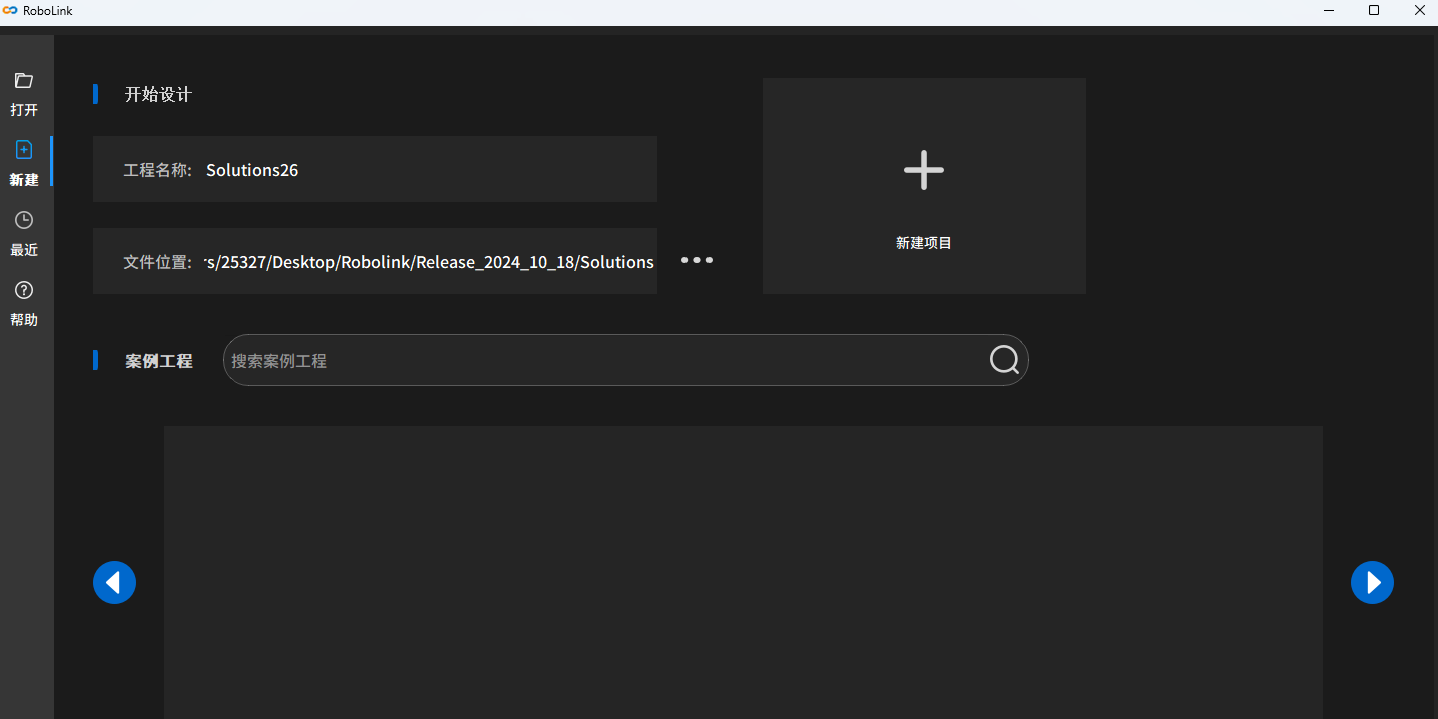Click the 开始设计 heading
Viewport: 1438px width, 719px height.
click(x=158, y=95)
